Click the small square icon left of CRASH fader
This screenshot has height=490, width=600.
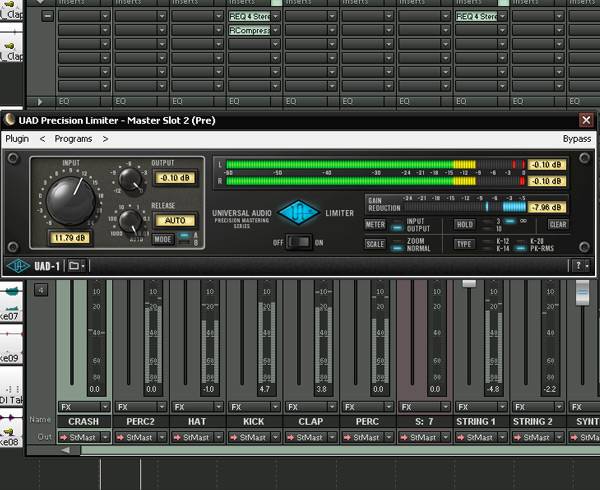tap(41, 290)
